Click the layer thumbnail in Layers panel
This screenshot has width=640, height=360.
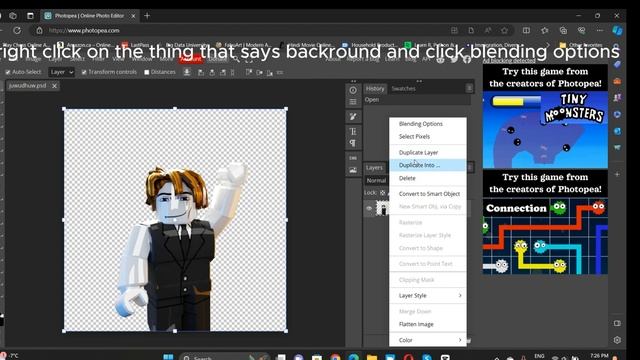(382, 208)
